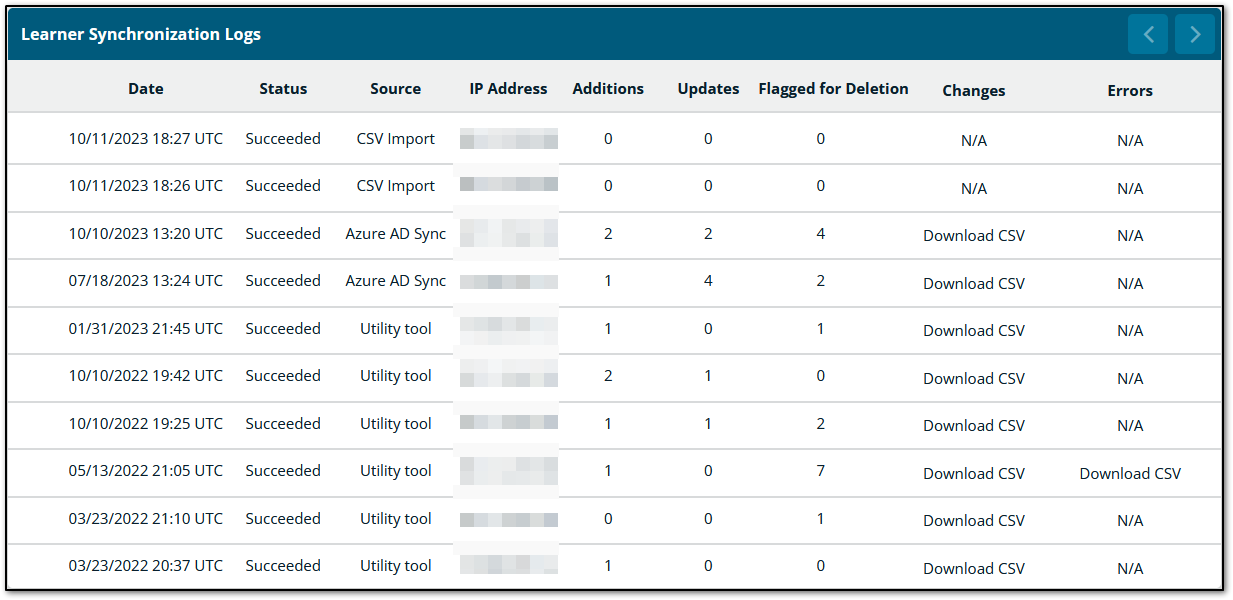The height and width of the screenshot is (600, 1233).
Task: Sort logs by the Updates column
Action: (x=708, y=88)
